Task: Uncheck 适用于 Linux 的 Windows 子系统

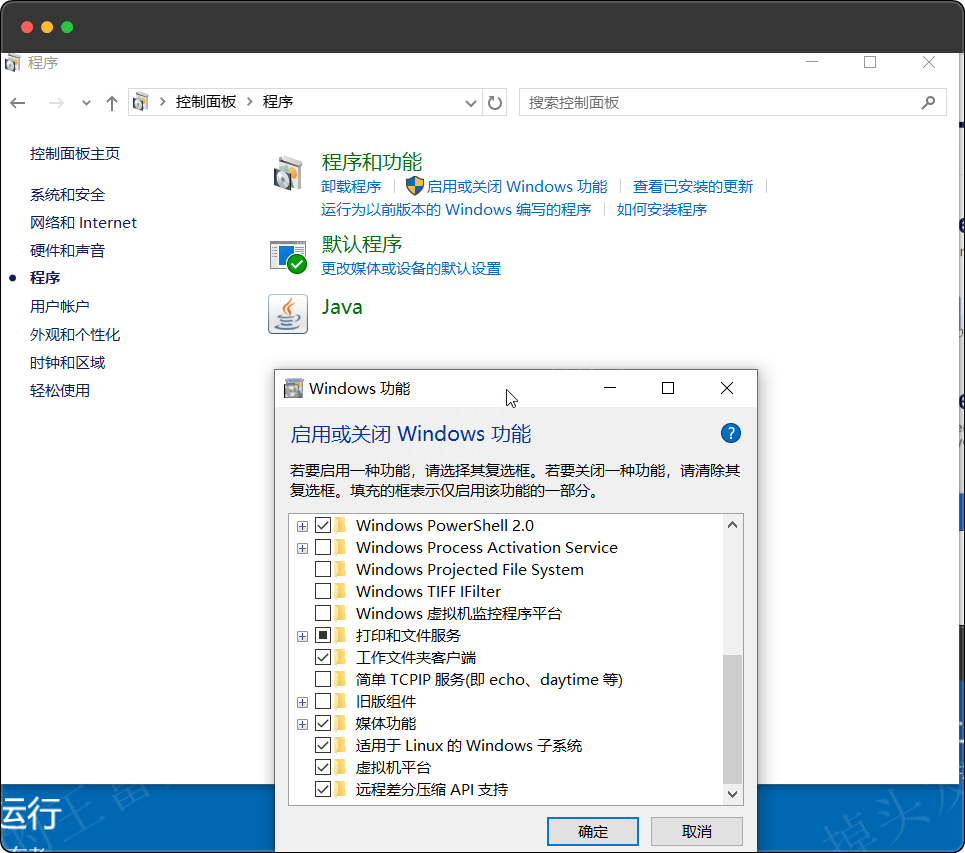Action: [323, 745]
